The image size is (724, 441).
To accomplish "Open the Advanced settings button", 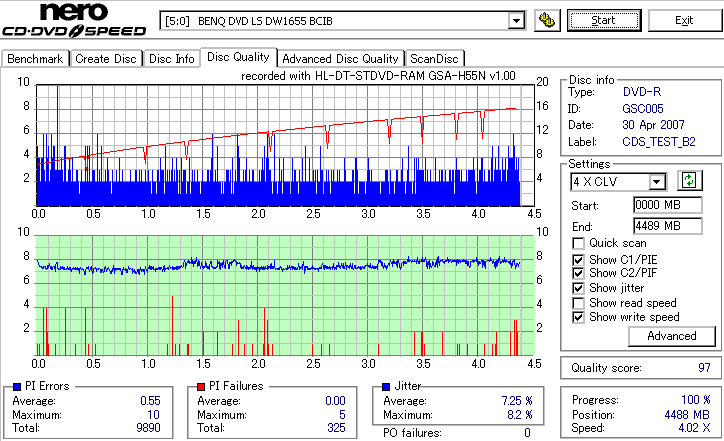I will [671, 336].
